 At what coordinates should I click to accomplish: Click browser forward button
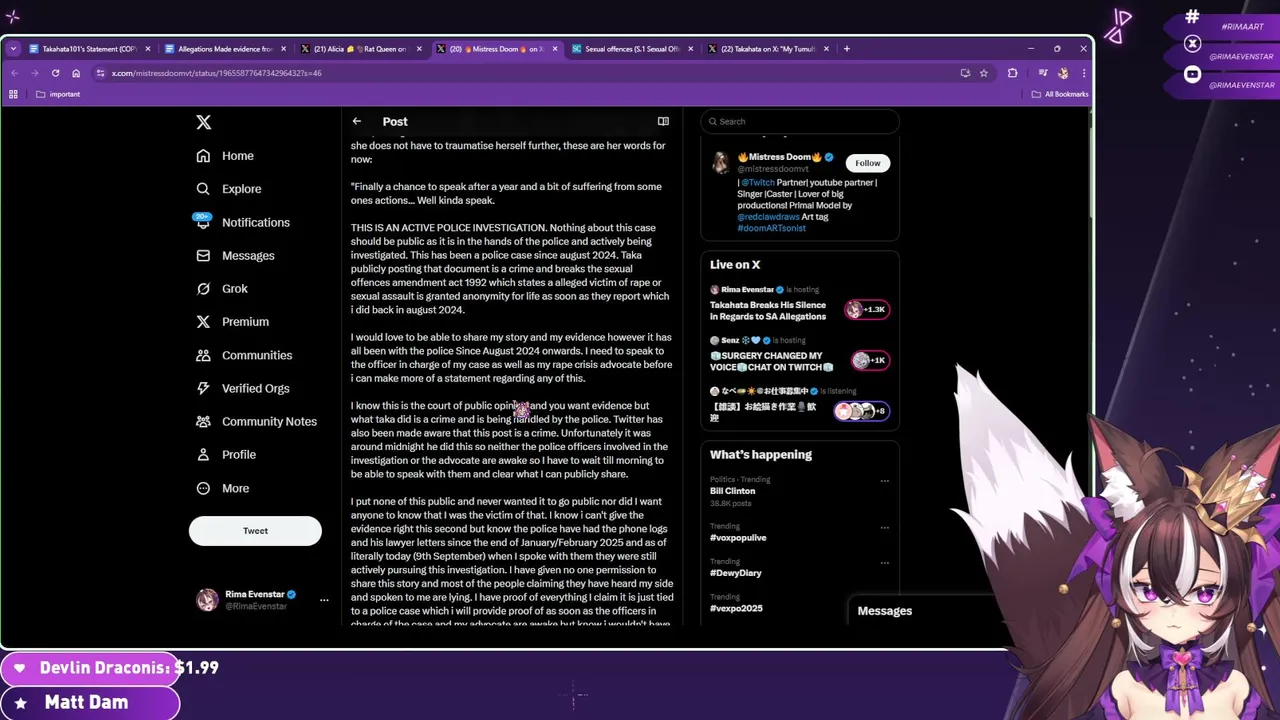[x=35, y=73]
